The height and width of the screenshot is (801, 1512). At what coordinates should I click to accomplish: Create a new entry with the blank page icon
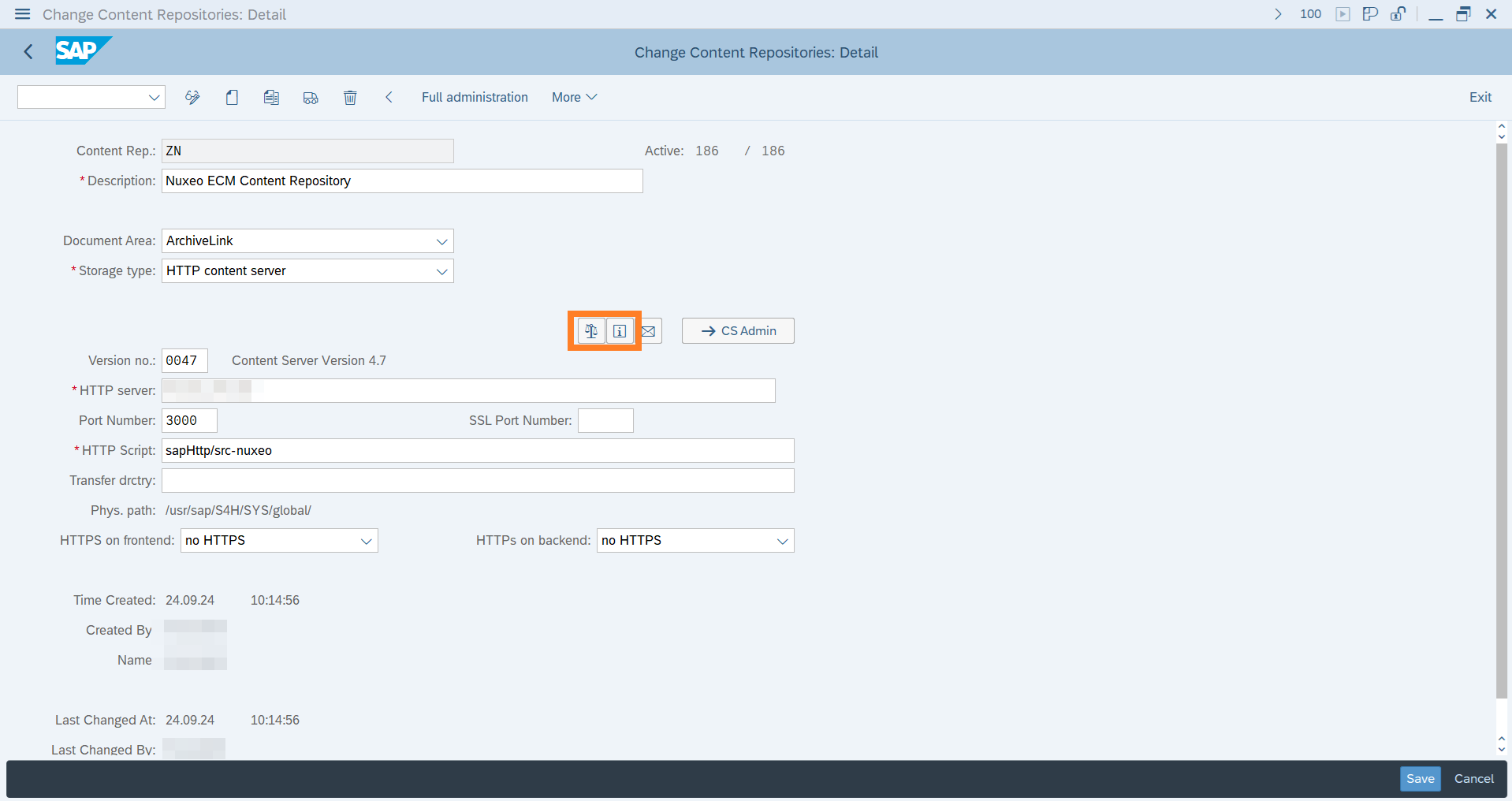click(232, 97)
